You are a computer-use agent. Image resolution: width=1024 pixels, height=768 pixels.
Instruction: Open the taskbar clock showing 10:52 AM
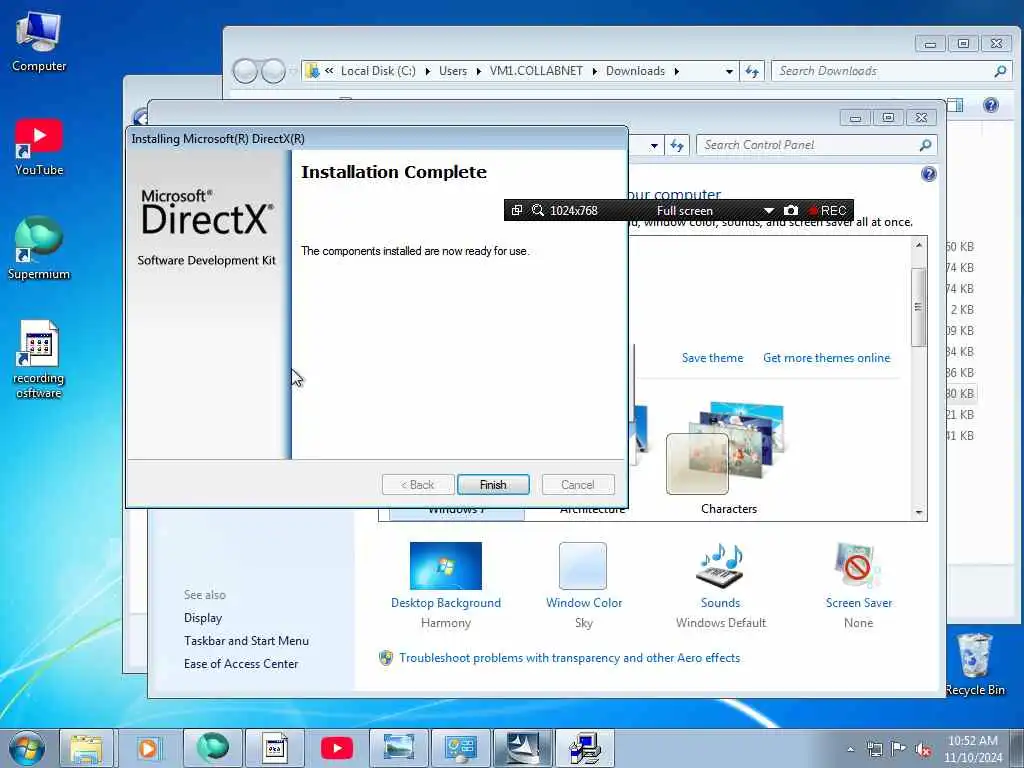[973, 749]
